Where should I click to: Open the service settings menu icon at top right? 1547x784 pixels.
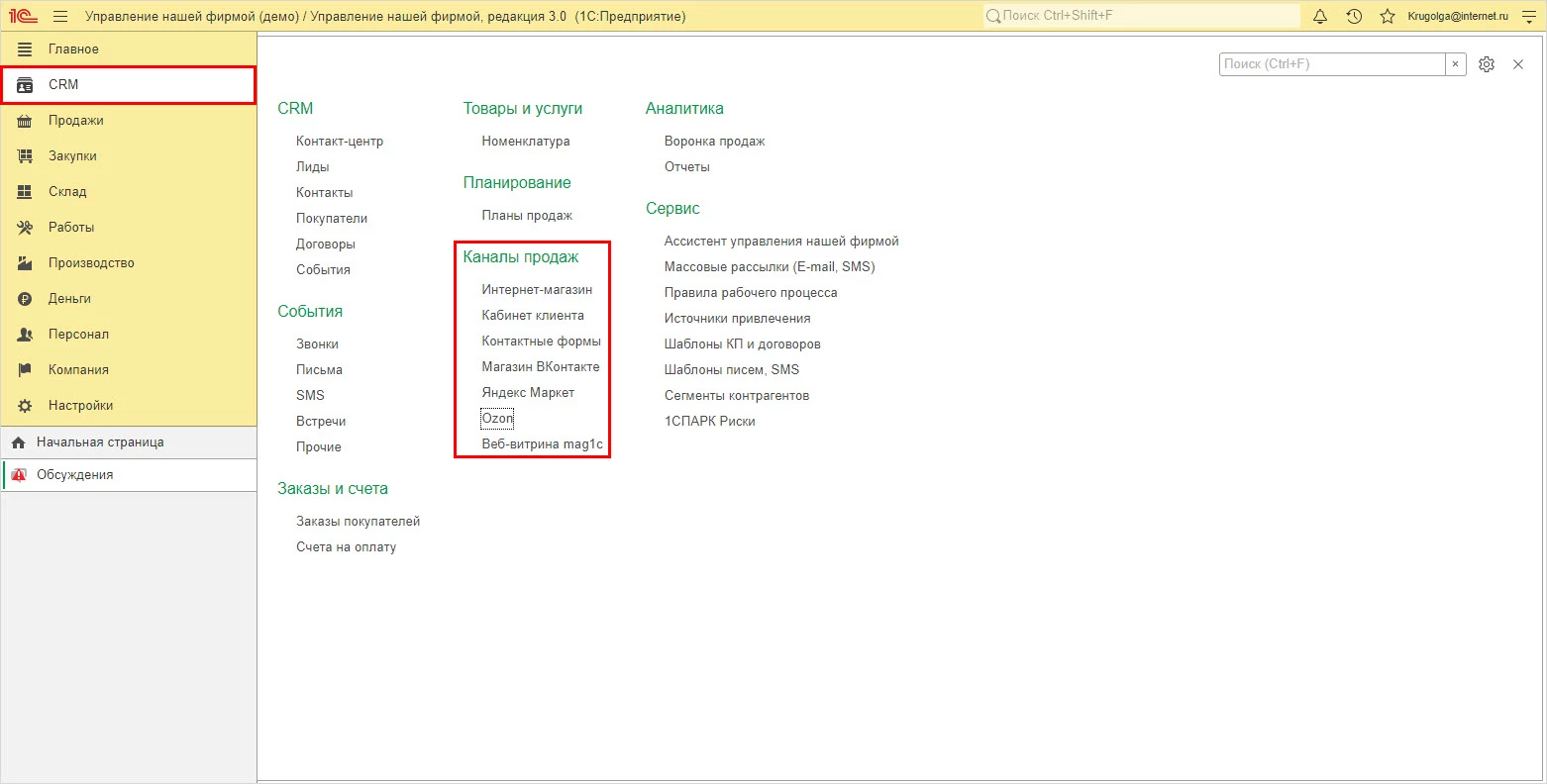tap(1527, 17)
